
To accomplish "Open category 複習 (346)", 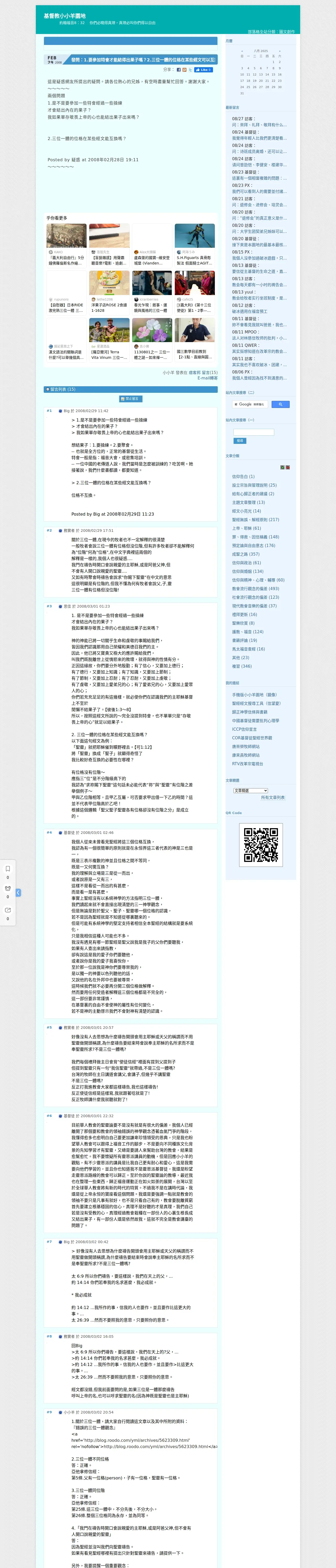I will pos(242,666).
